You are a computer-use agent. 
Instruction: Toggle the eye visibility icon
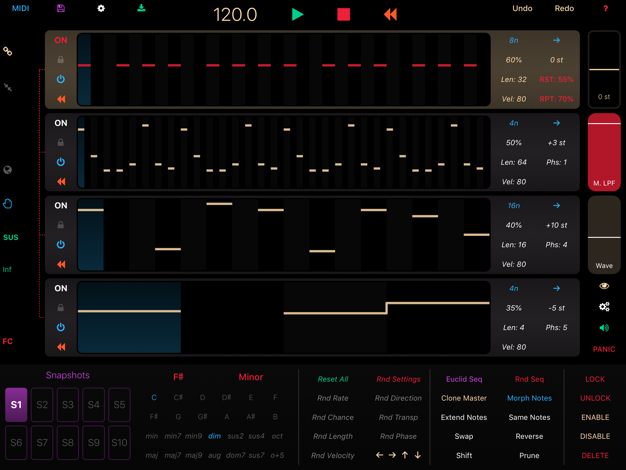pyautogui.click(x=604, y=286)
